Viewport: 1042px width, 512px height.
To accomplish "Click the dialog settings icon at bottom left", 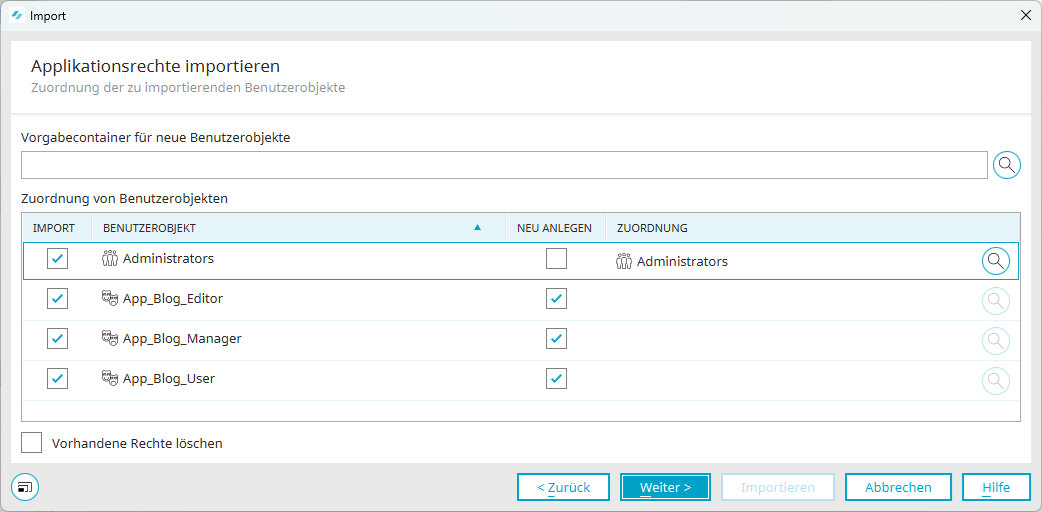I will [x=25, y=487].
